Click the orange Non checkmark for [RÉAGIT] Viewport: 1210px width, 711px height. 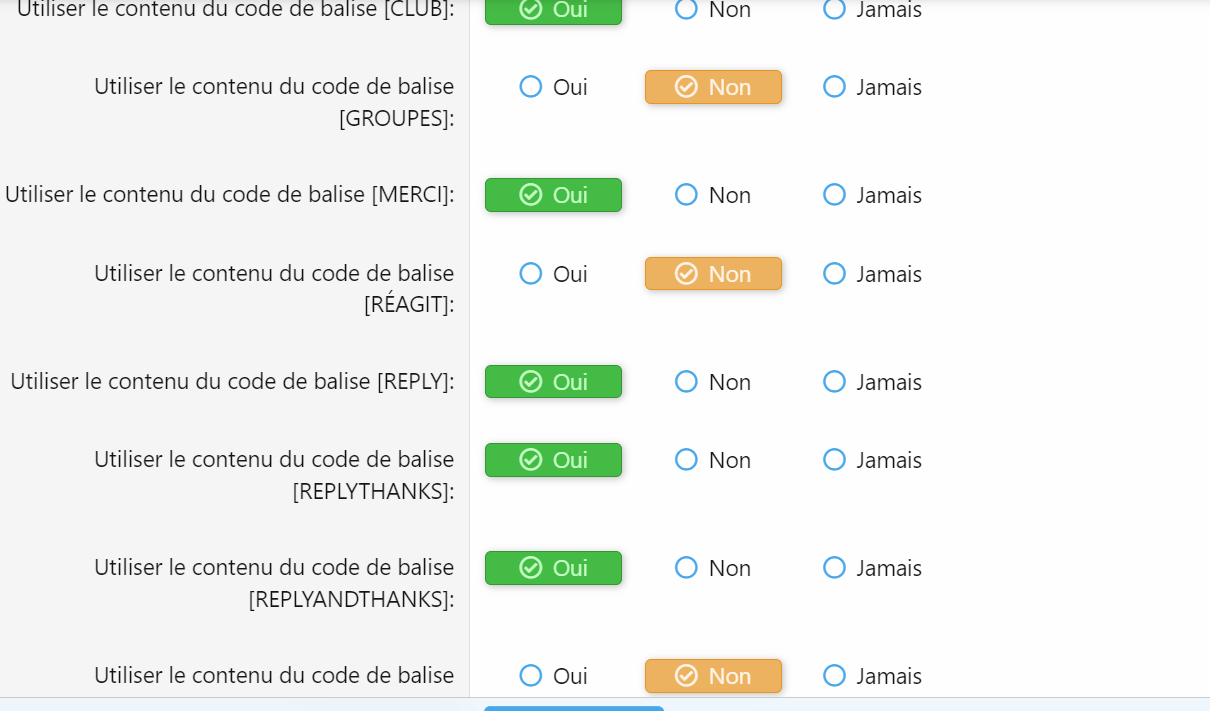(686, 274)
